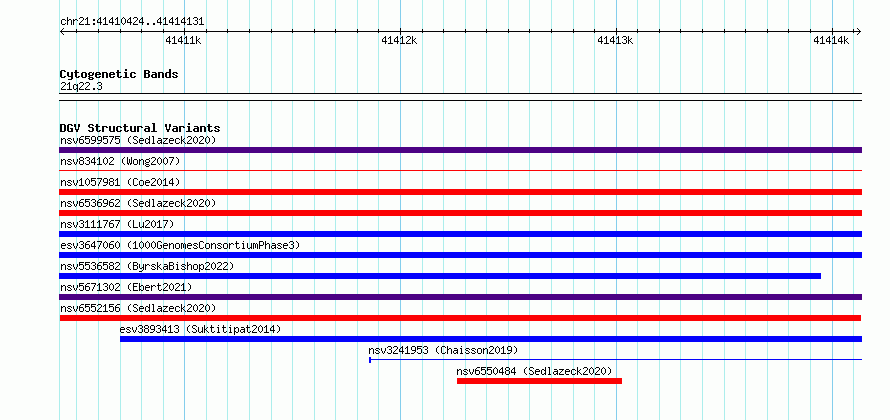This screenshot has height=420, width=890.
Task: Open the nsv834102 (Wong2007) variant label
Action: pyautogui.click(x=120, y=161)
